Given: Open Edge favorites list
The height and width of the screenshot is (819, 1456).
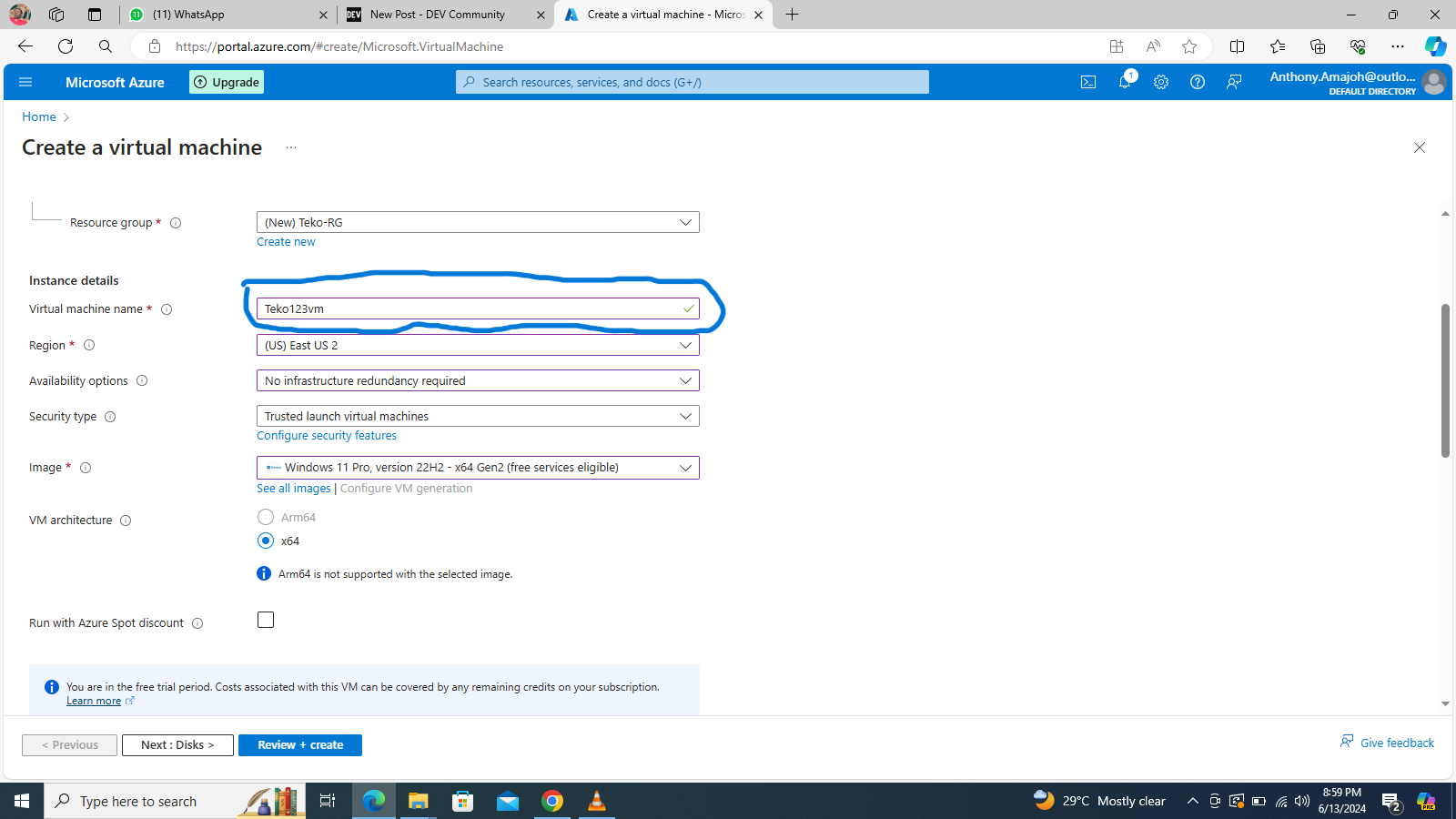Looking at the screenshot, I should [1278, 46].
